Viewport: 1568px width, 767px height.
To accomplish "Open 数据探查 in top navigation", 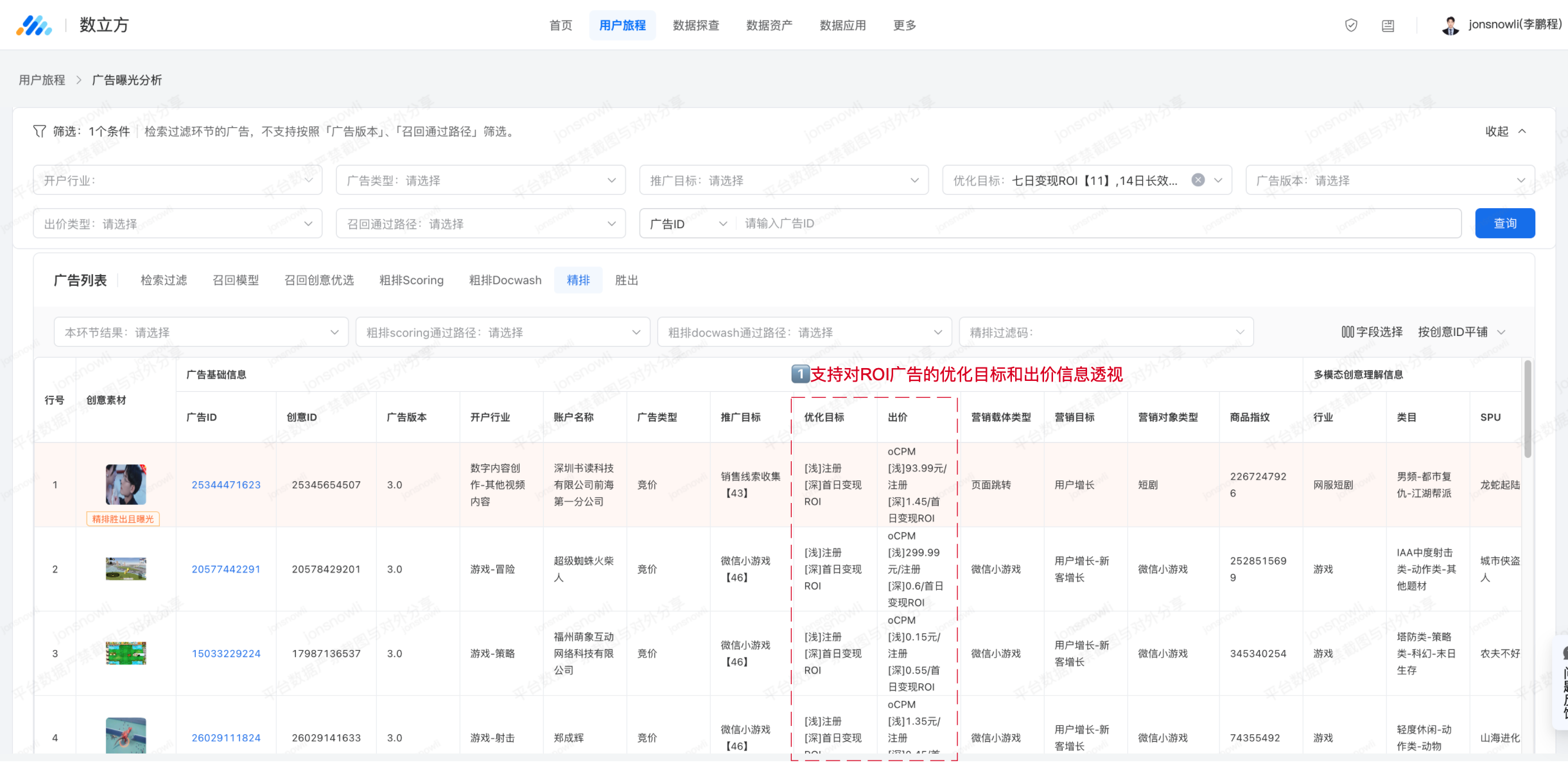I will pyautogui.click(x=695, y=26).
